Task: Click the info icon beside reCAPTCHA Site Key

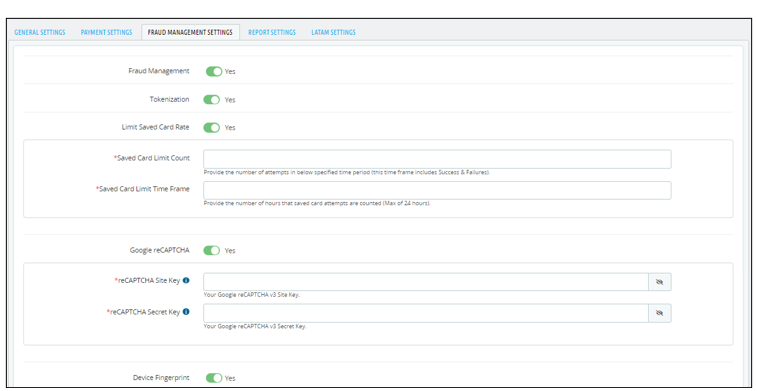Action: tap(186, 280)
